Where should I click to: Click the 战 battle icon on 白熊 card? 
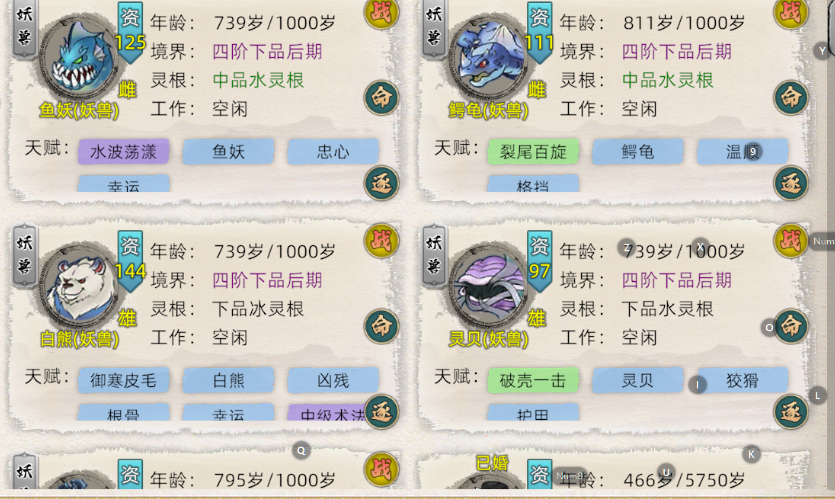click(x=381, y=241)
